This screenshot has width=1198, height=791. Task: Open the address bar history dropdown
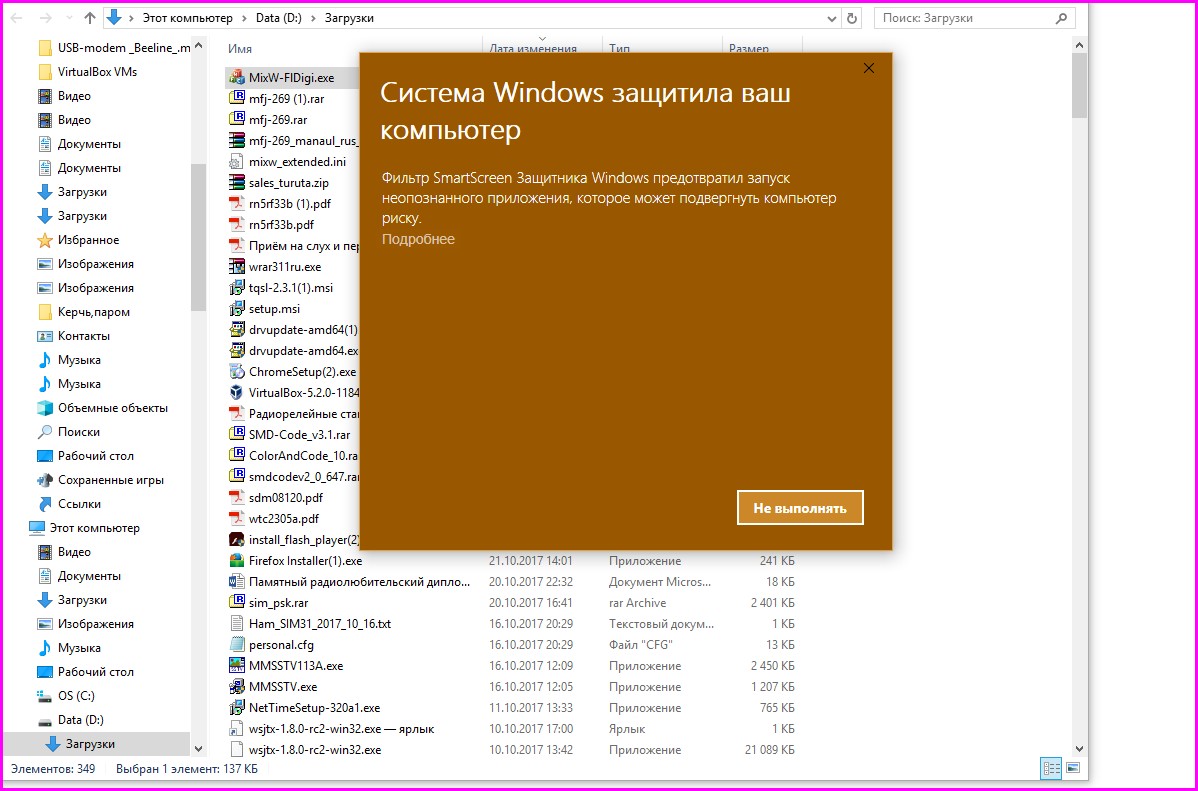834,18
